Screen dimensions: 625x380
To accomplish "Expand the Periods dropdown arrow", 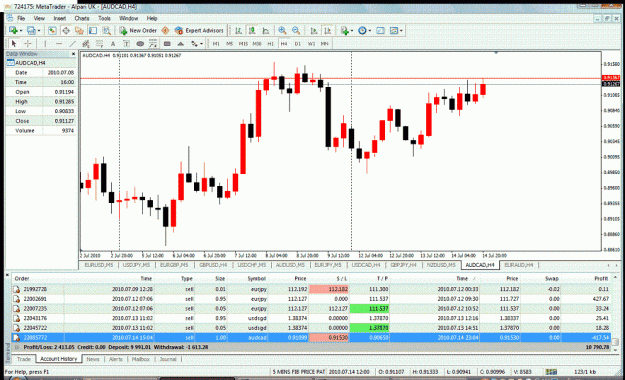I will pyautogui.click(x=369, y=31).
